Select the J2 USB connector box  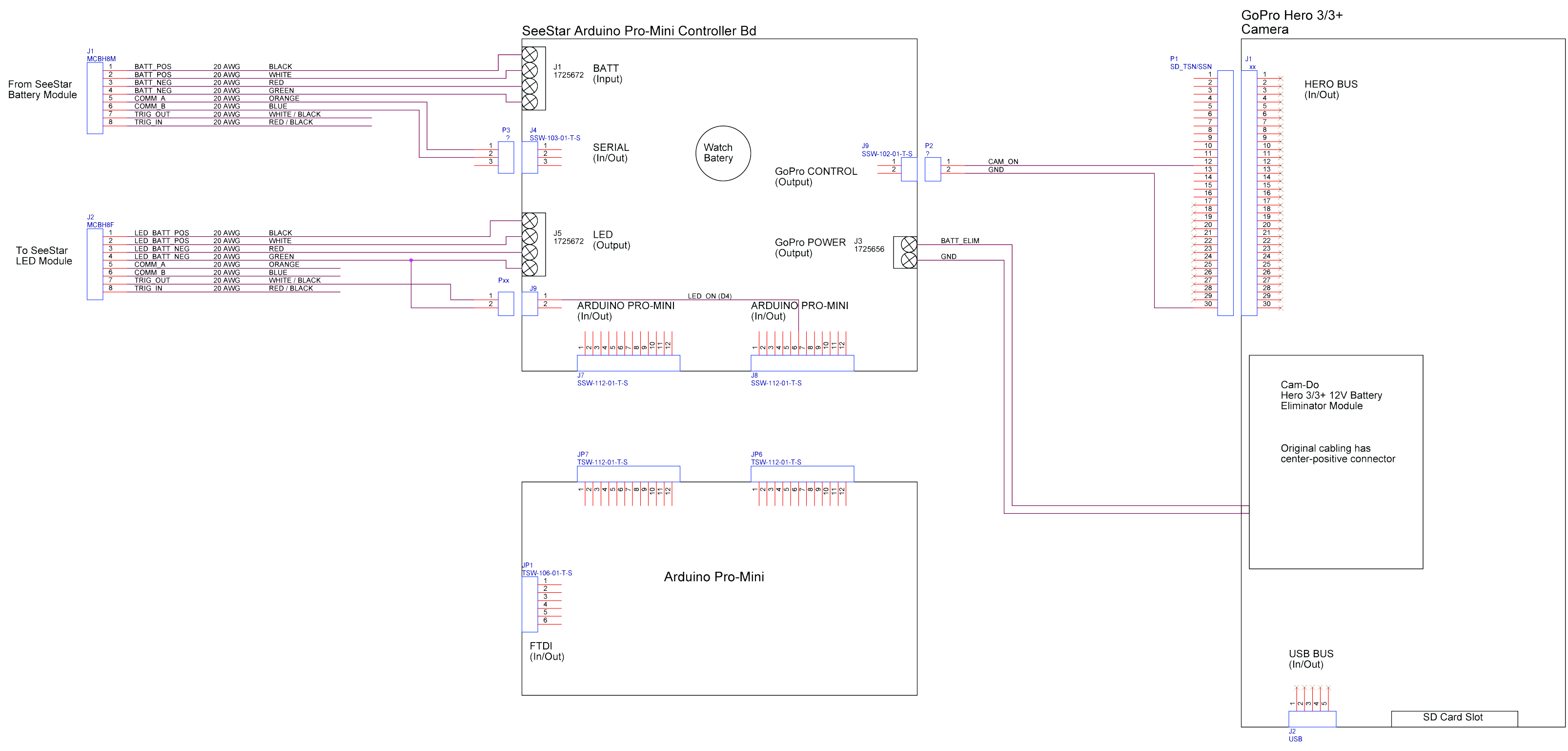click(1312, 719)
